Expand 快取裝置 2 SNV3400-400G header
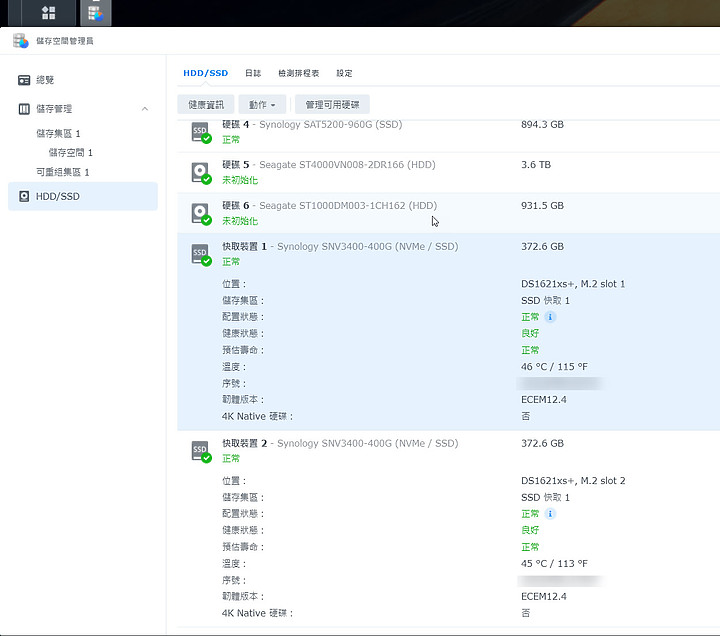 coord(448,451)
